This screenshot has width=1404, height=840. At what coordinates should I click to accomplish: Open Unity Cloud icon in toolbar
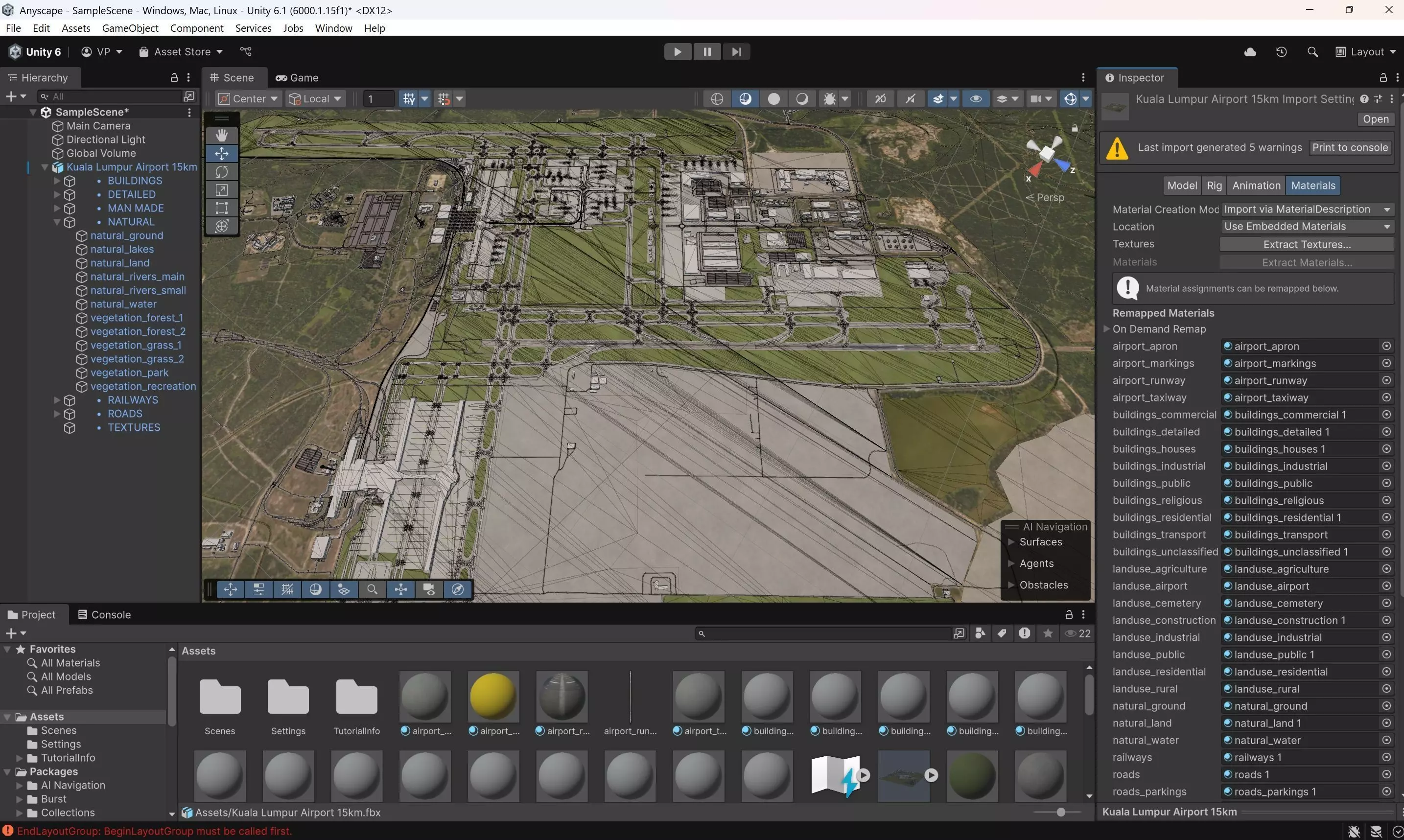pyautogui.click(x=1249, y=52)
